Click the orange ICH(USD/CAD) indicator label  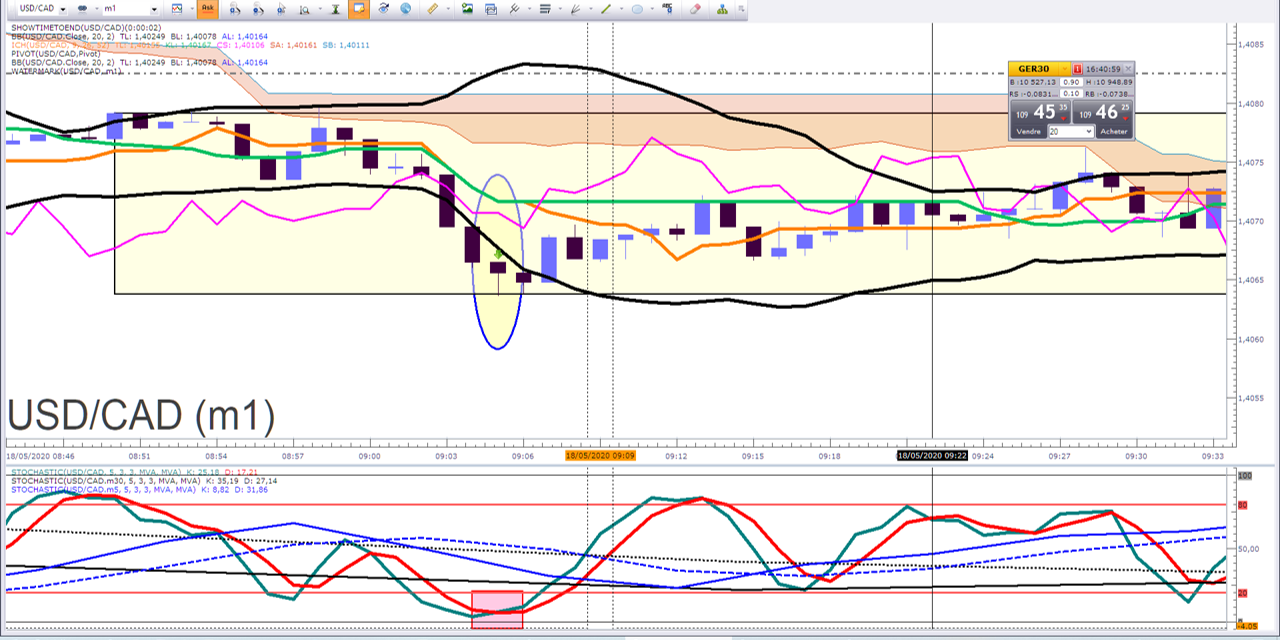coord(60,45)
